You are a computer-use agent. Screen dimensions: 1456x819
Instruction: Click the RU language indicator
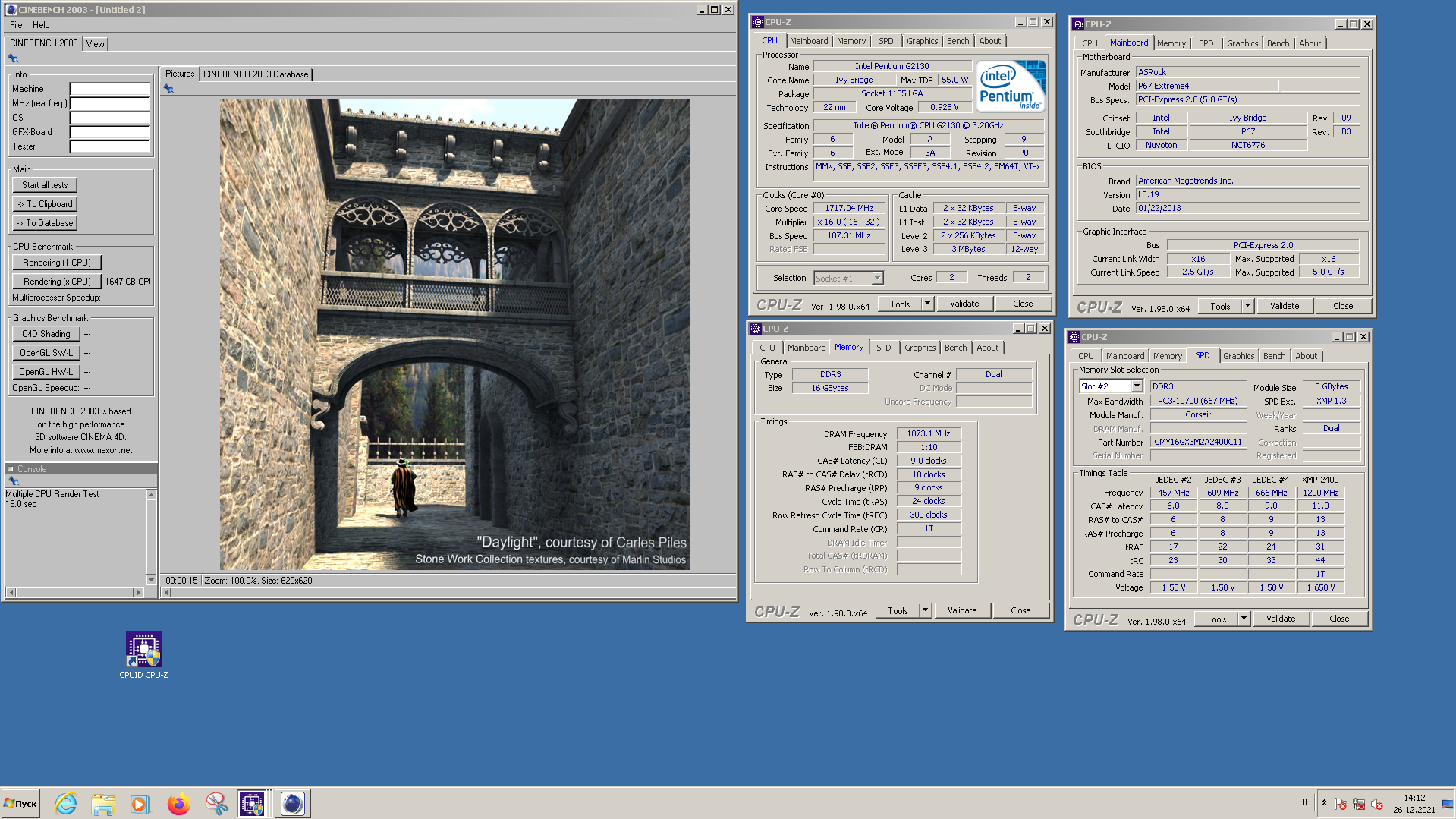coord(1304,802)
